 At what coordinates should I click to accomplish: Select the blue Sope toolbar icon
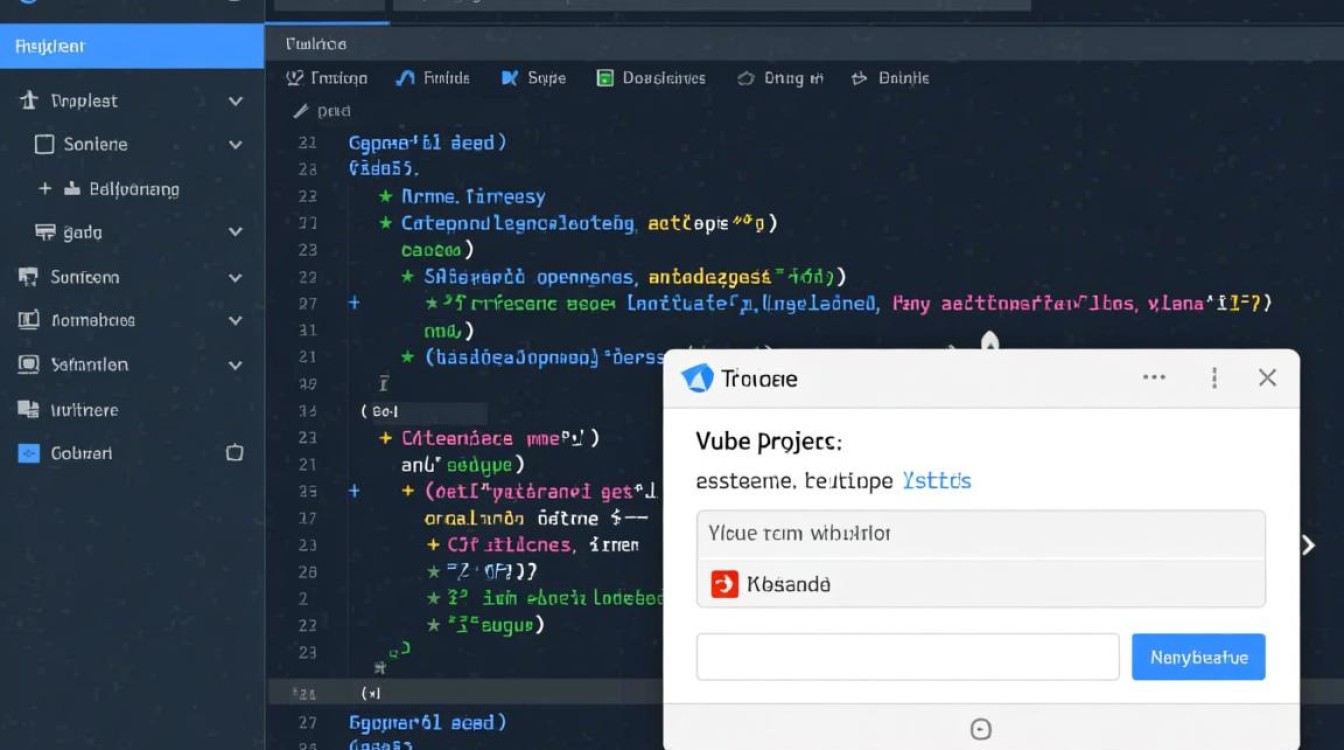(x=510, y=78)
